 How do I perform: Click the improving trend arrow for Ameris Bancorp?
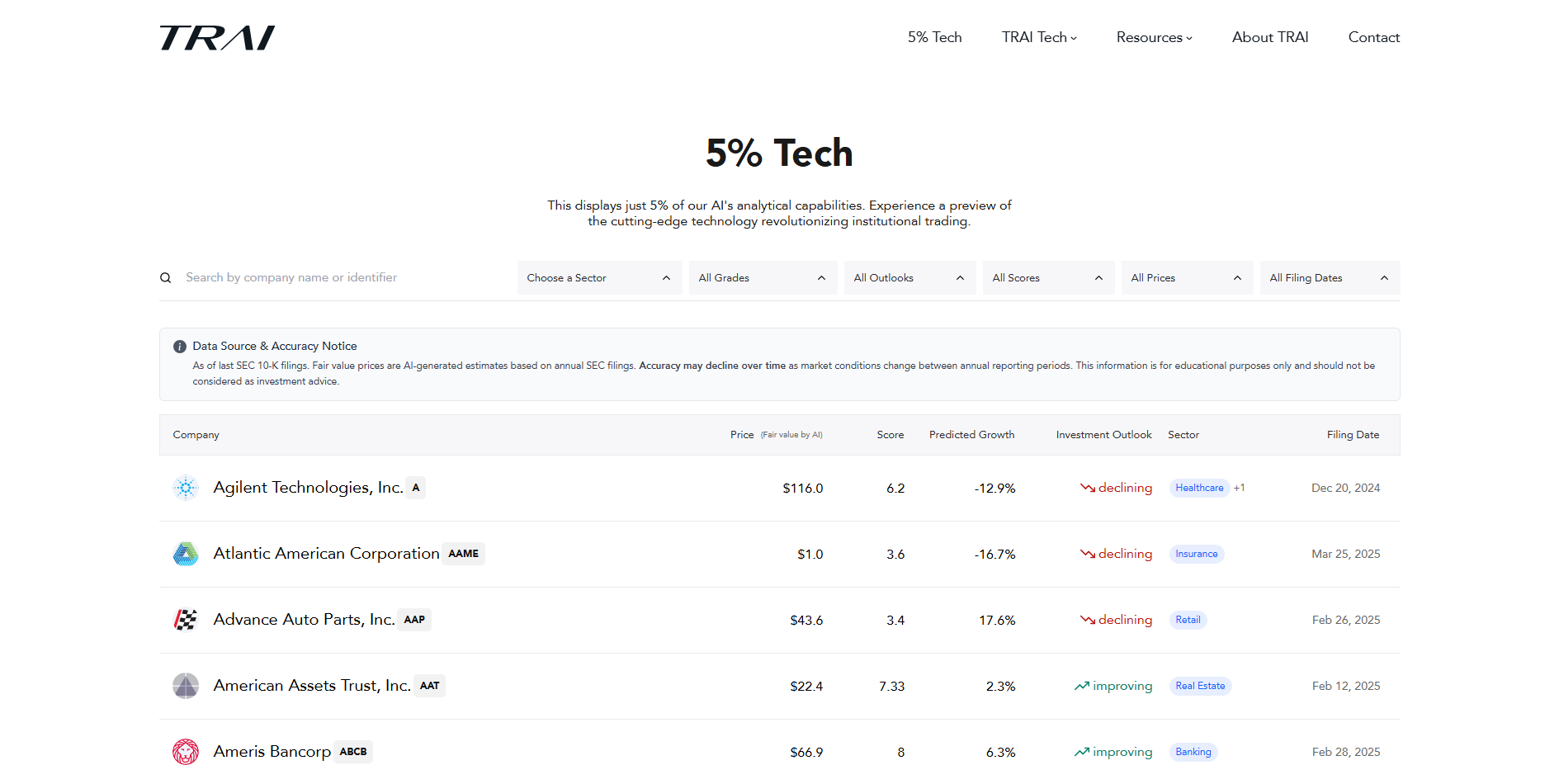pos(1082,752)
